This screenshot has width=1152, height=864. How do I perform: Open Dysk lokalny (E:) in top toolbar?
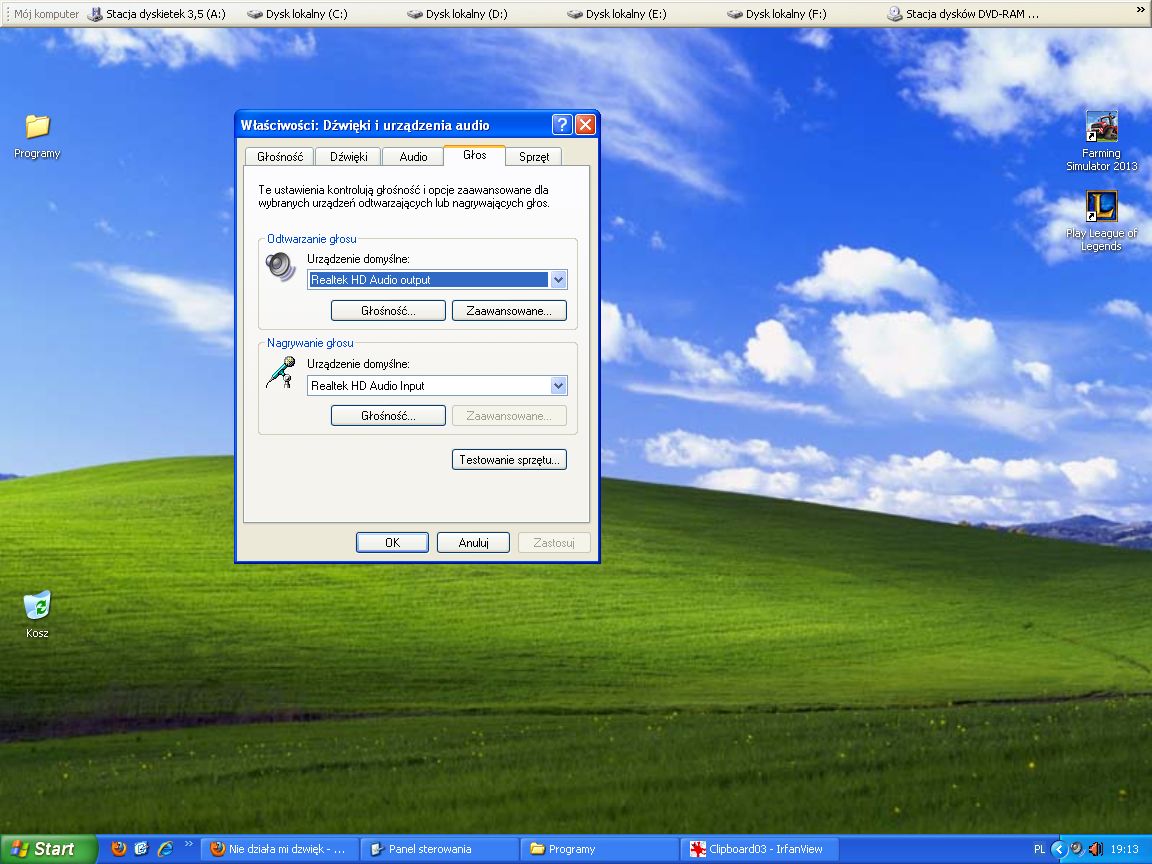click(617, 14)
